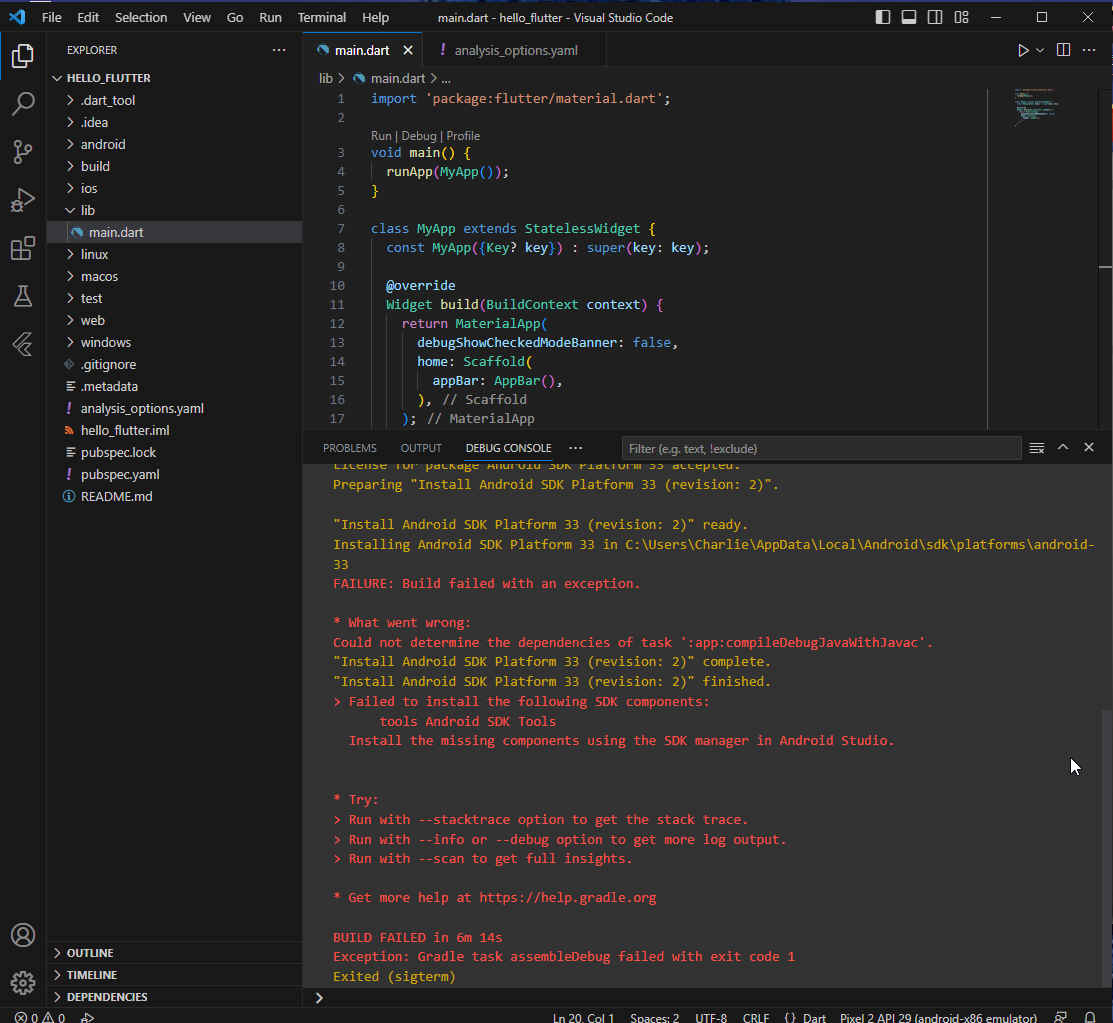1113x1023 pixels.
Task: Open pubspec.yaml in the explorer
Action: (120, 474)
